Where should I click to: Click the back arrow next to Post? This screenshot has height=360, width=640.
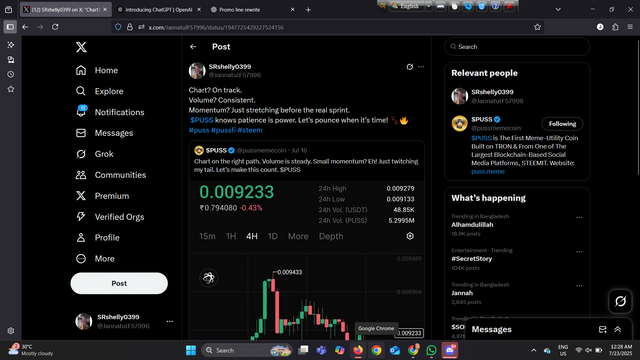193,47
